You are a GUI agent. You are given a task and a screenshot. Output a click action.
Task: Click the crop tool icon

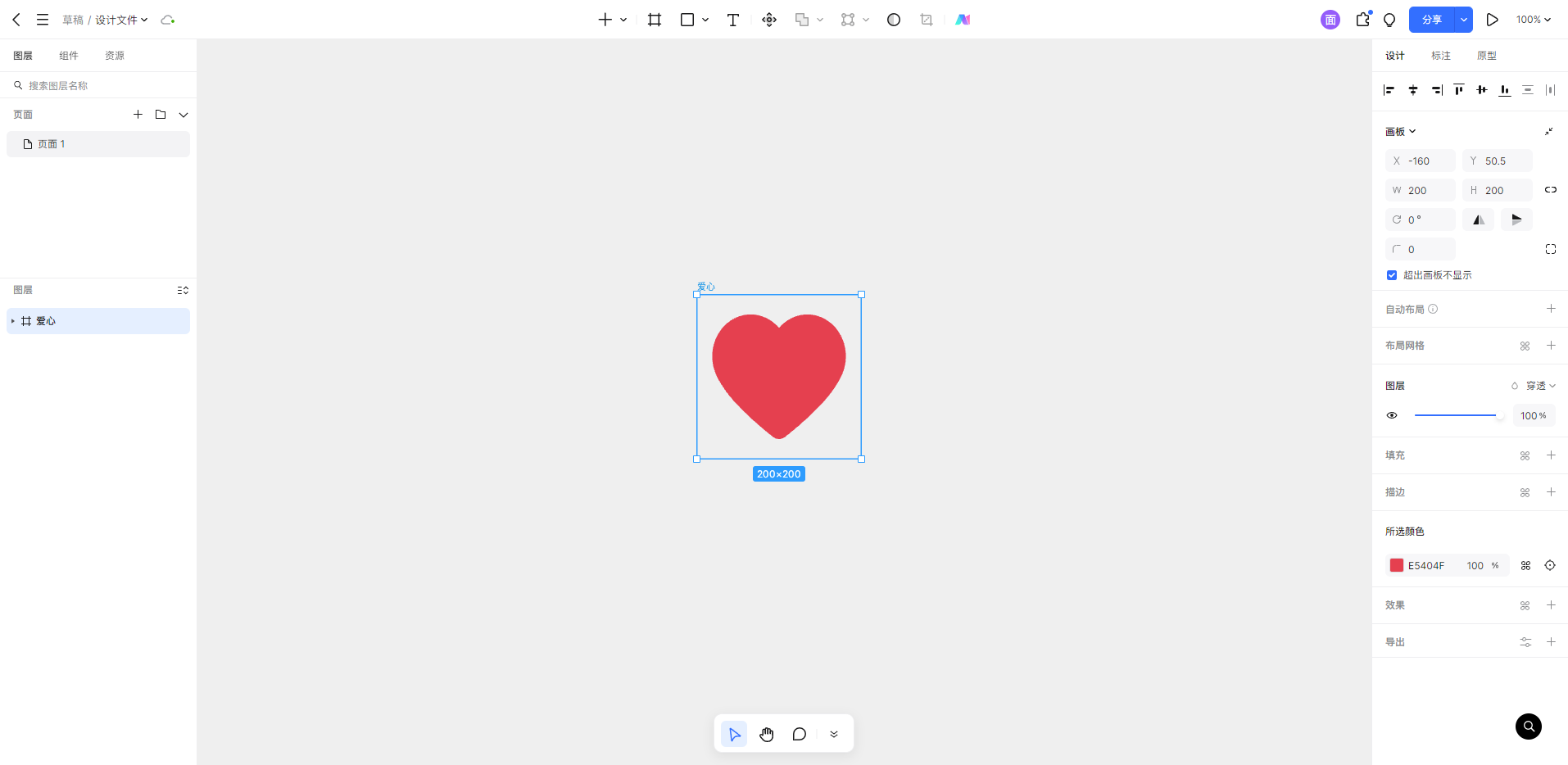point(927,20)
